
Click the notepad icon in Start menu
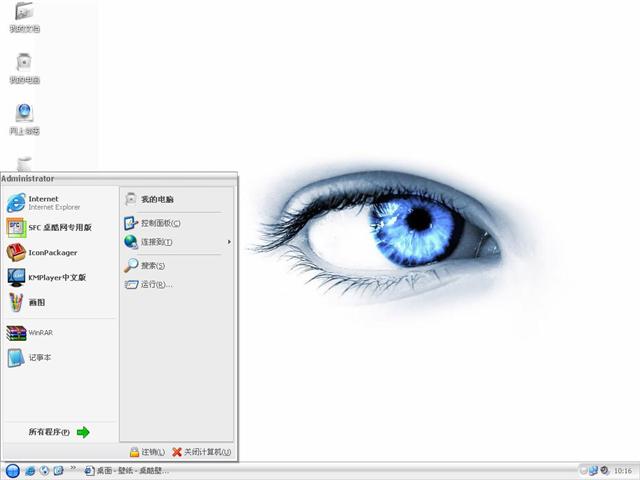click(x=16, y=358)
